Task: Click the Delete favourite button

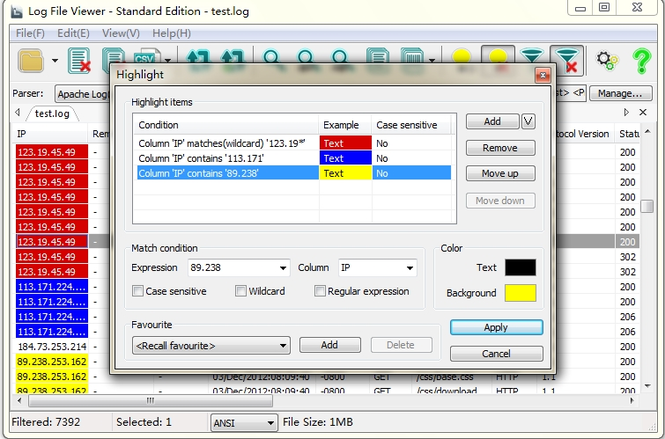Action: coord(401,345)
